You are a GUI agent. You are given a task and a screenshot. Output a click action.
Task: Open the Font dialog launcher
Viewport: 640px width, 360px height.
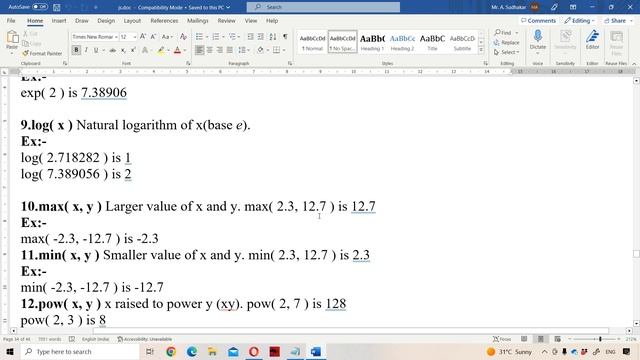[188, 64]
